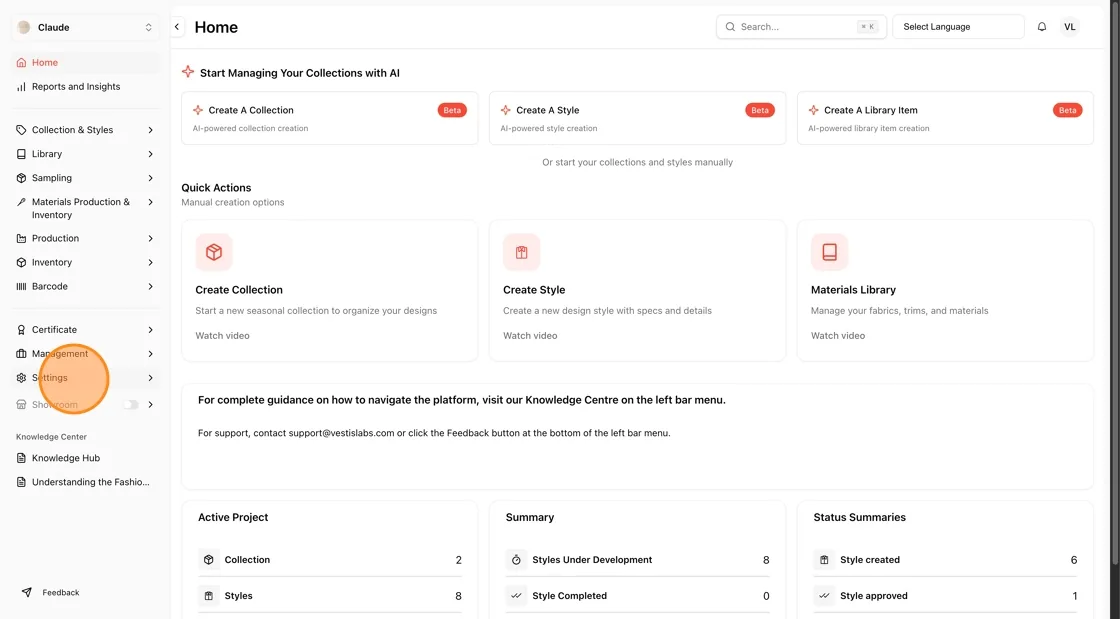Viewport: 1120px width, 619px height.
Task: Click the Feedback button
Action: click(x=50, y=593)
